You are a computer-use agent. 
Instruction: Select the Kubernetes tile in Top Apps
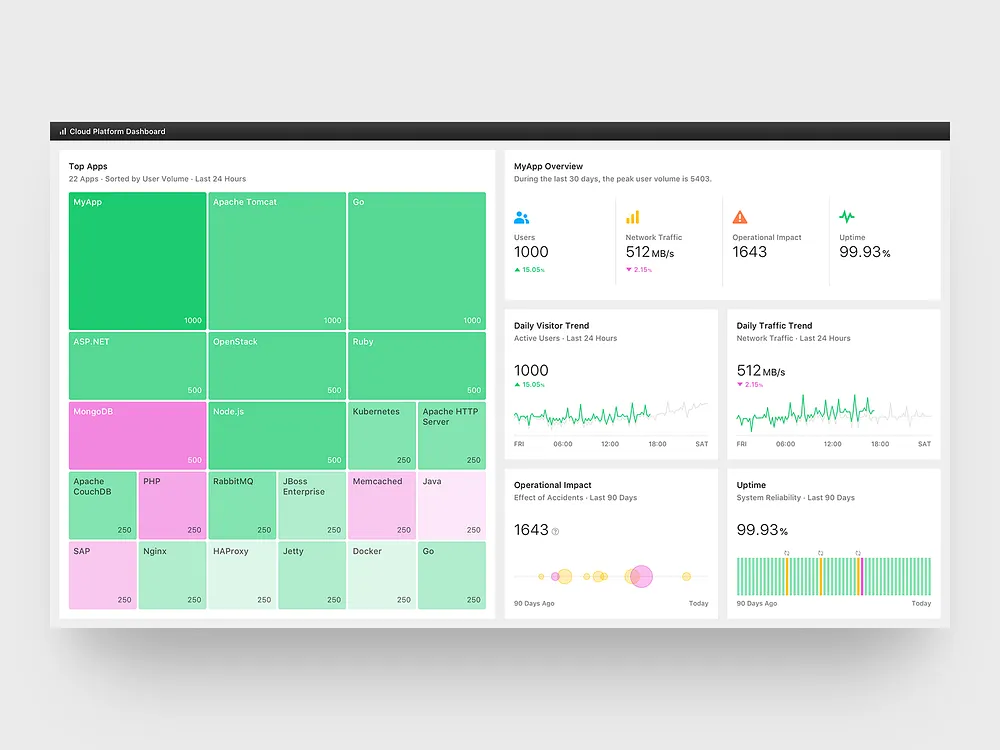click(381, 435)
